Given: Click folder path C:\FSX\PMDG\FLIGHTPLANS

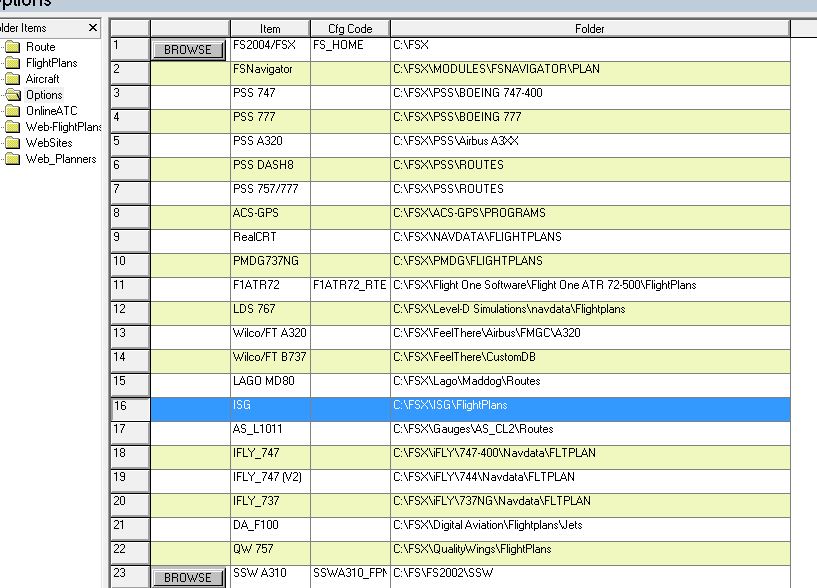Looking at the screenshot, I should (x=590, y=265).
